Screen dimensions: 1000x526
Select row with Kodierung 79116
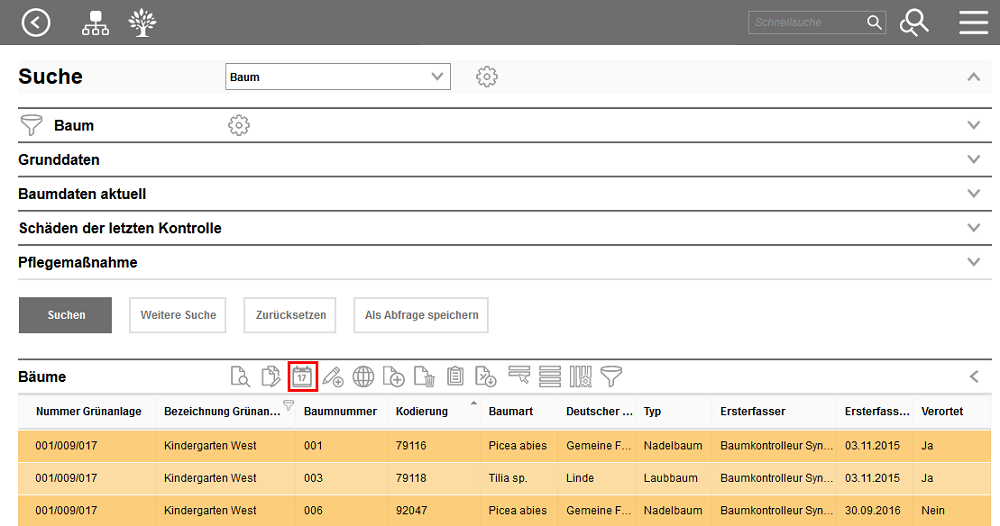tap(504, 446)
